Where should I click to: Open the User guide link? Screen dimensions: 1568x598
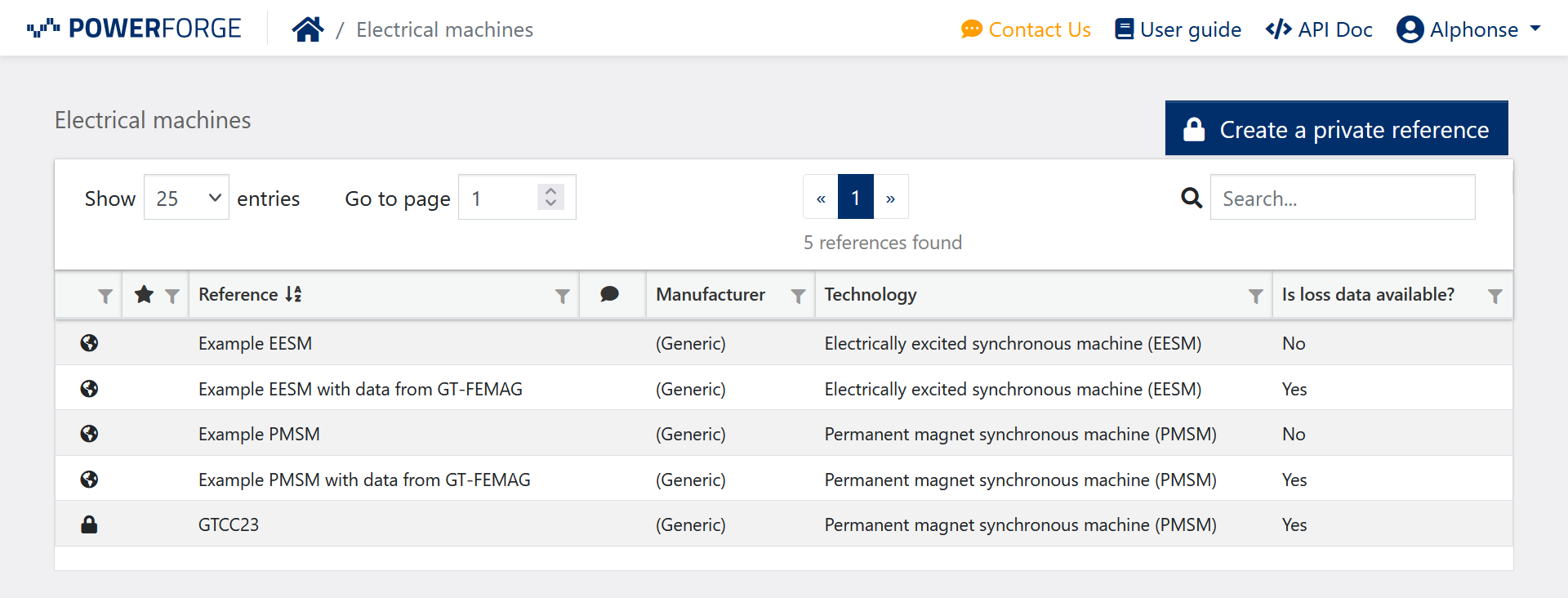(1178, 29)
